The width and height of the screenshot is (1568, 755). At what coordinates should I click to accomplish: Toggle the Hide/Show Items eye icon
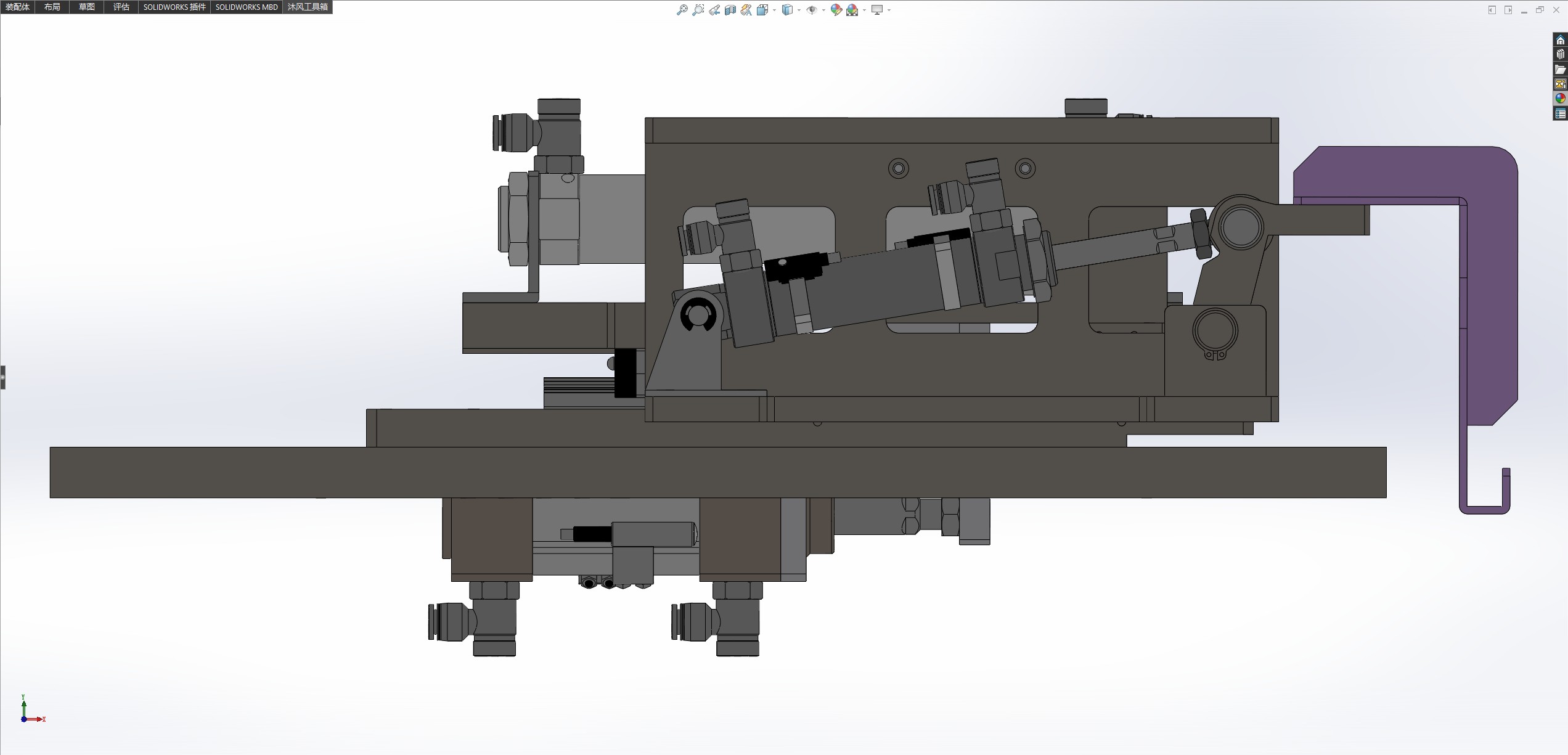point(812,10)
